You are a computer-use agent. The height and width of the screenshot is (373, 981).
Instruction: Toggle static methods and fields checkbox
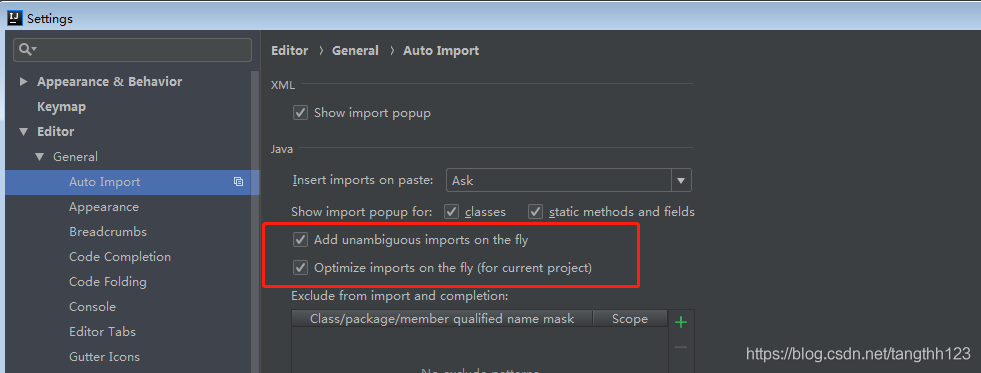[x=536, y=212]
